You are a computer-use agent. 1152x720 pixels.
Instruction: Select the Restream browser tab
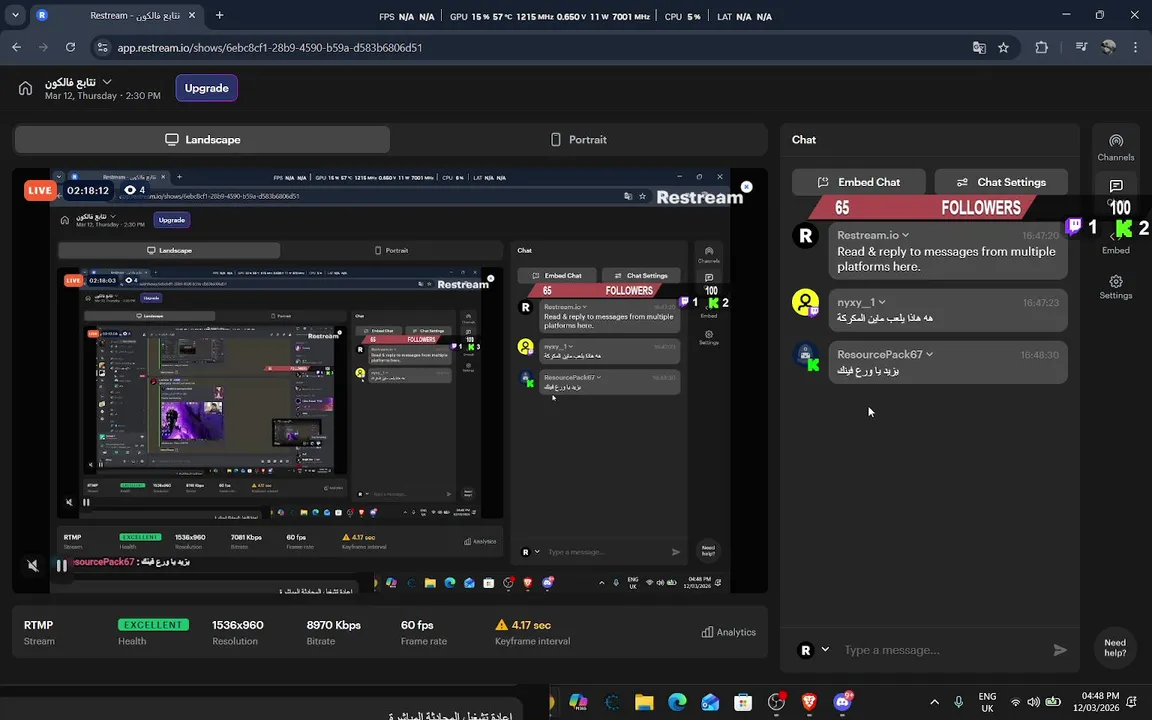point(120,15)
